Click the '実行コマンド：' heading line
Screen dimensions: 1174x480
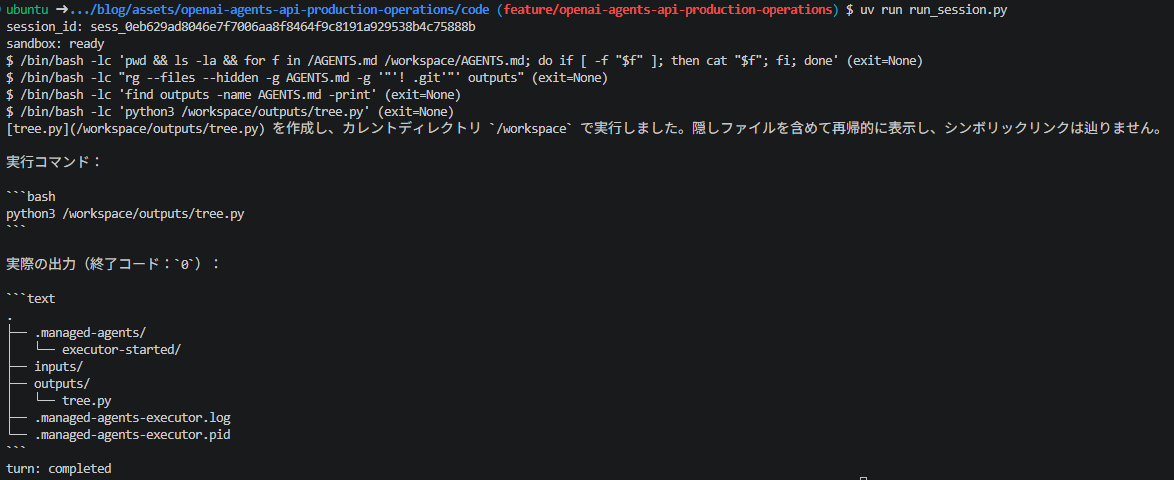click(53, 162)
